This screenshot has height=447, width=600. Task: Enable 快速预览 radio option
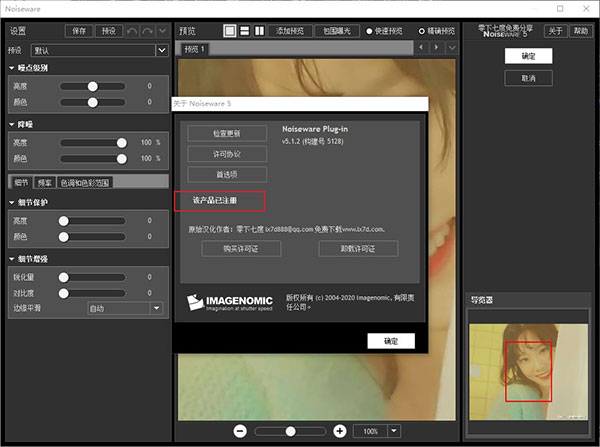(x=371, y=31)
